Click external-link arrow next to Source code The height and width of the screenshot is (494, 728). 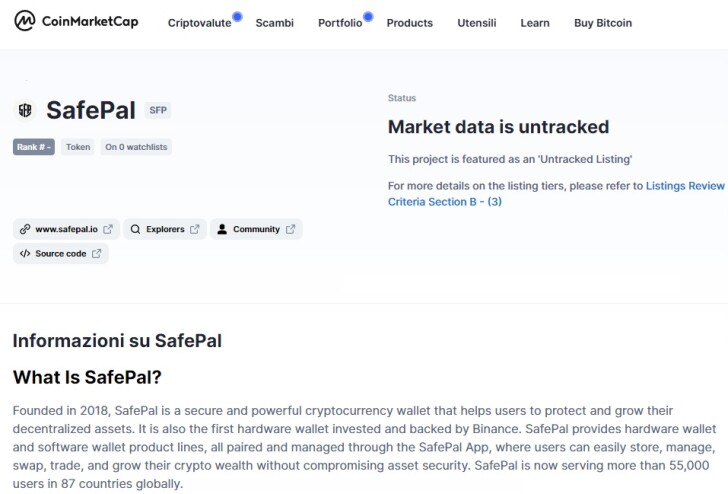tap(97, 254)
